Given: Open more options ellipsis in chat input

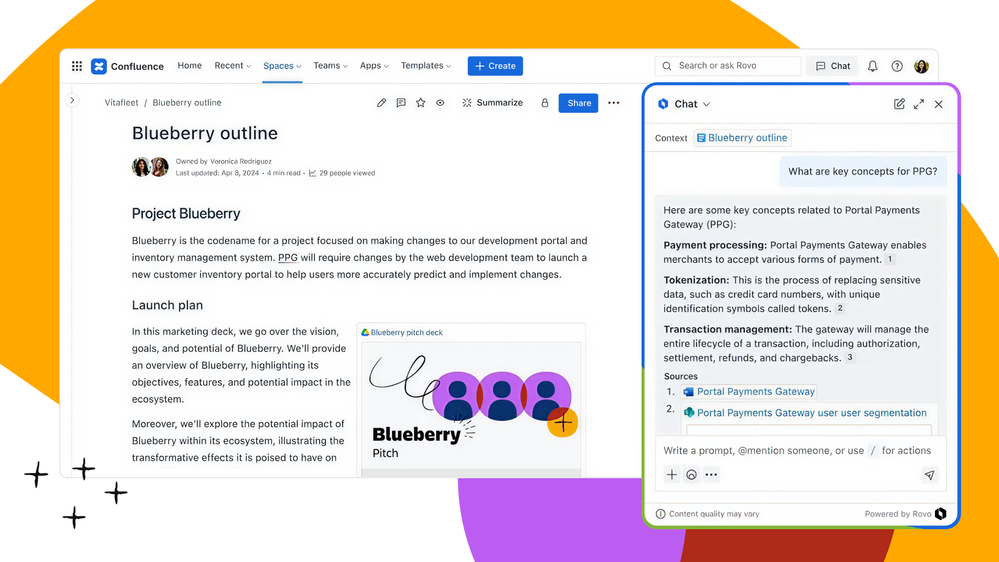Looking at the screenshot, I should [x=711, y=475].
